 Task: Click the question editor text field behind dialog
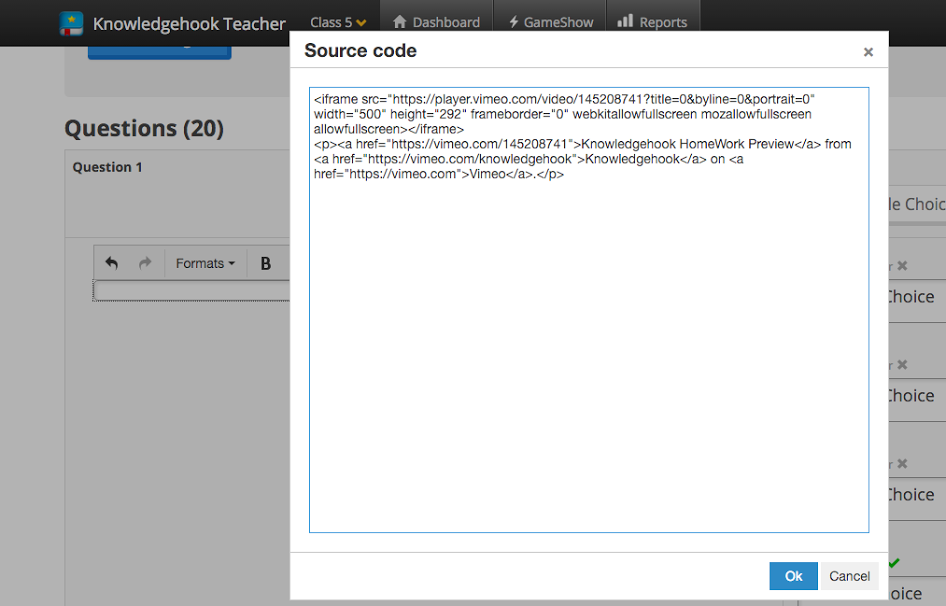(191, 291)
